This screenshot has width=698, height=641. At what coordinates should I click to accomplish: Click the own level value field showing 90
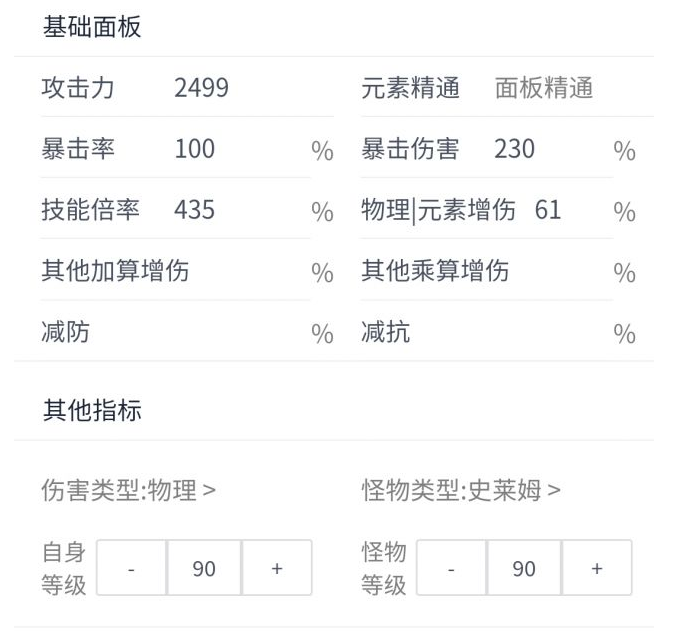point(204,568)
